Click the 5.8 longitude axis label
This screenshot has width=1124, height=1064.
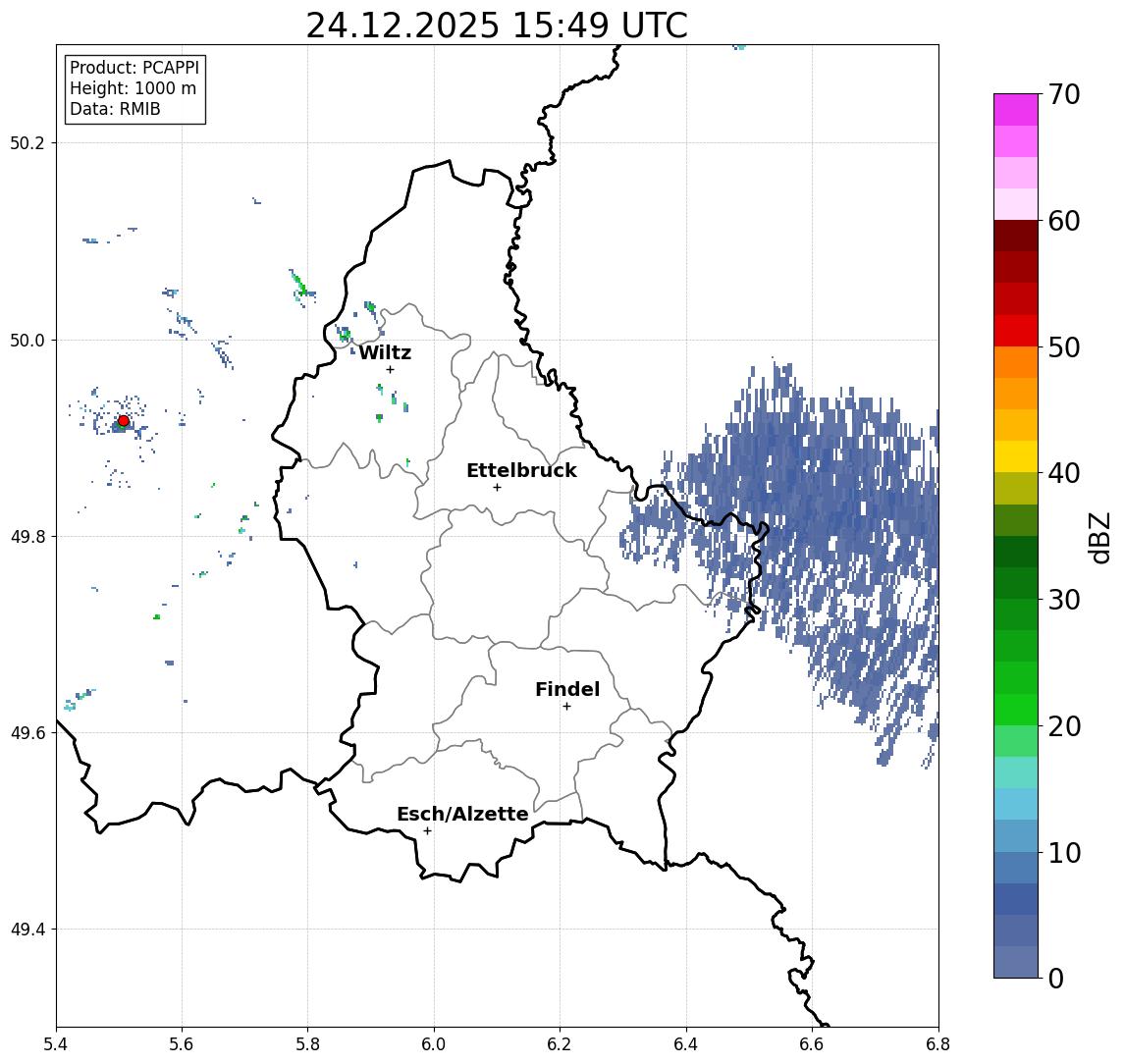pos(307,1044)
